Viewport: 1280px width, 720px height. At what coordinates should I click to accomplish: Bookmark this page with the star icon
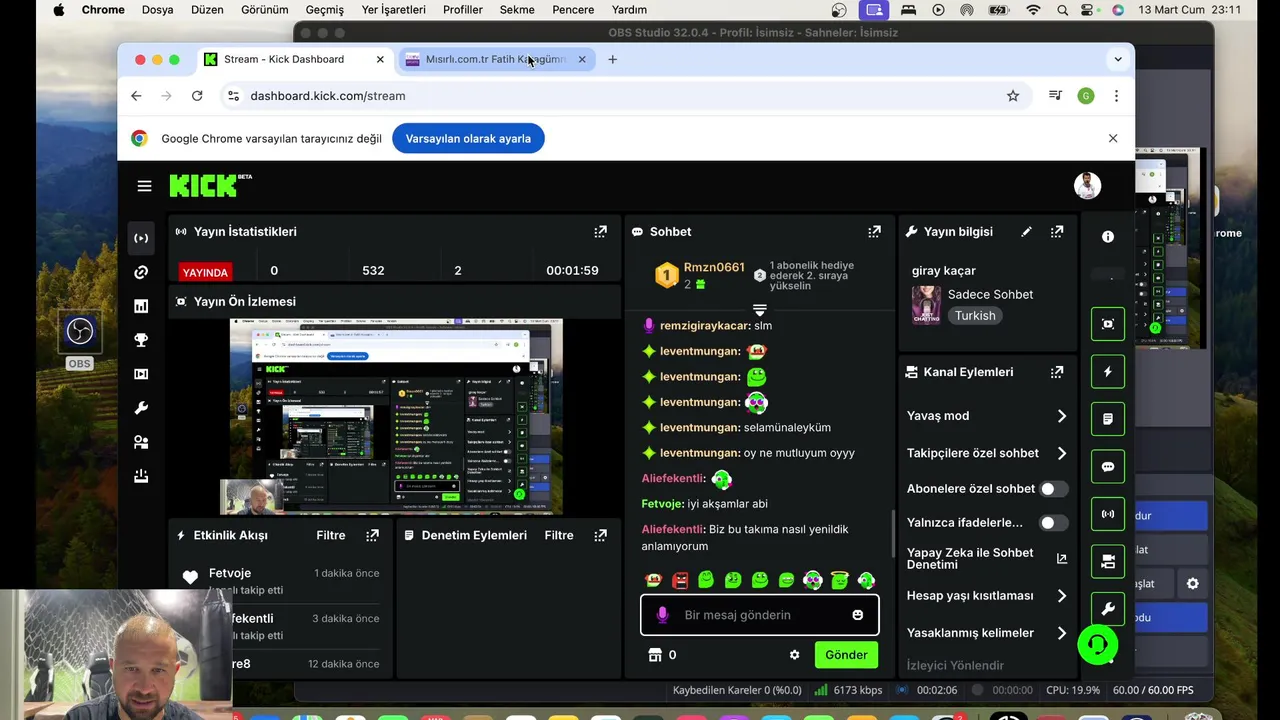tap(1013, 96)
